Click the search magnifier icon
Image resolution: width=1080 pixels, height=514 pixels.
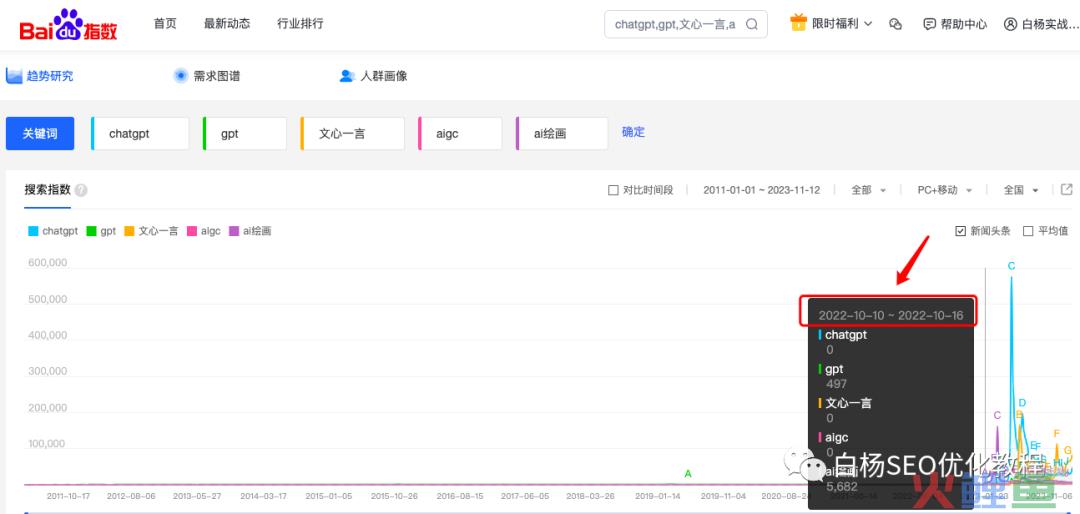click(752, 24)
